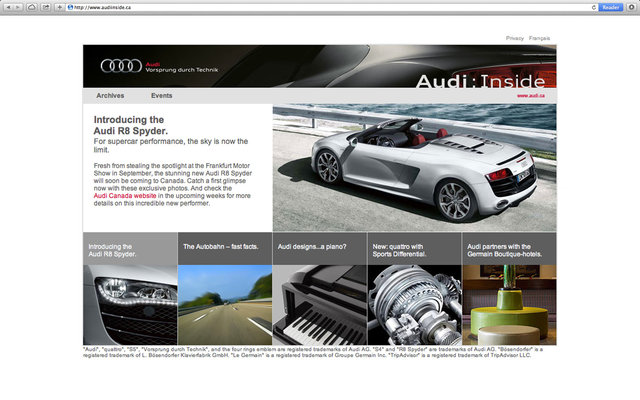Open the Events menu item
The image size is (640, 400).
(x=162, y=96)
